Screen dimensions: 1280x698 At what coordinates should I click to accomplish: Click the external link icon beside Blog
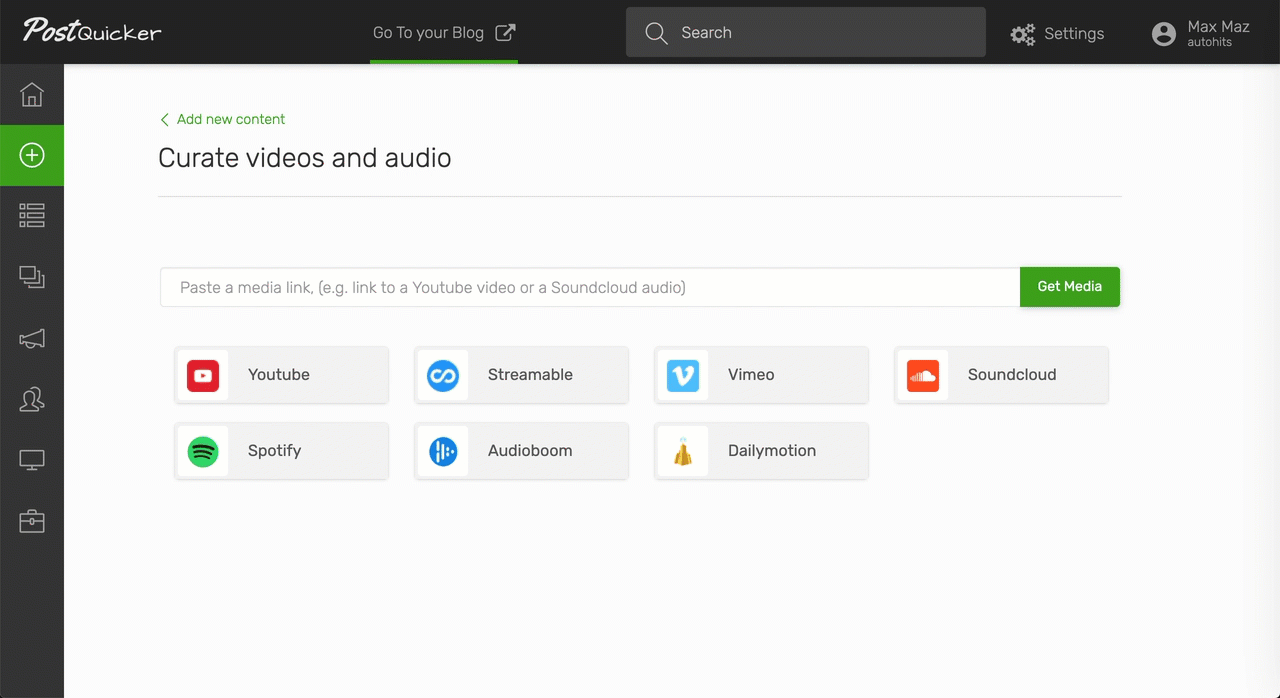click(x=506, y=32)
